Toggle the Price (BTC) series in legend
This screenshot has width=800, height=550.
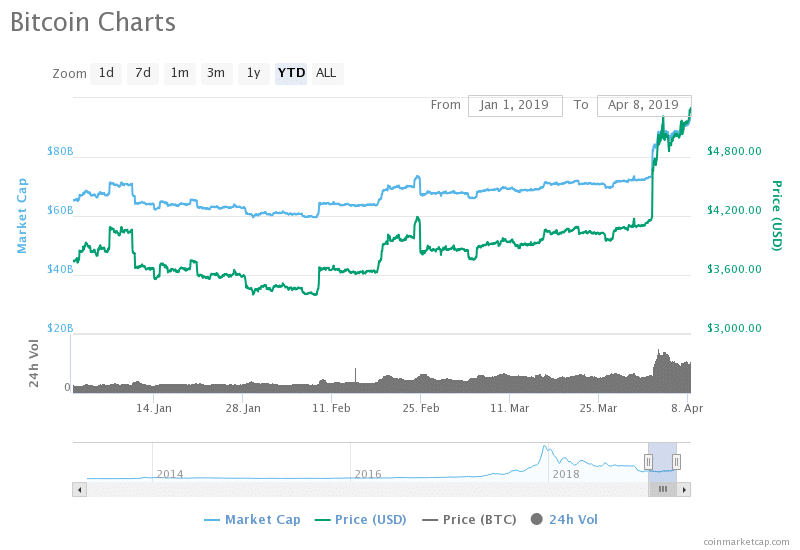469,519
